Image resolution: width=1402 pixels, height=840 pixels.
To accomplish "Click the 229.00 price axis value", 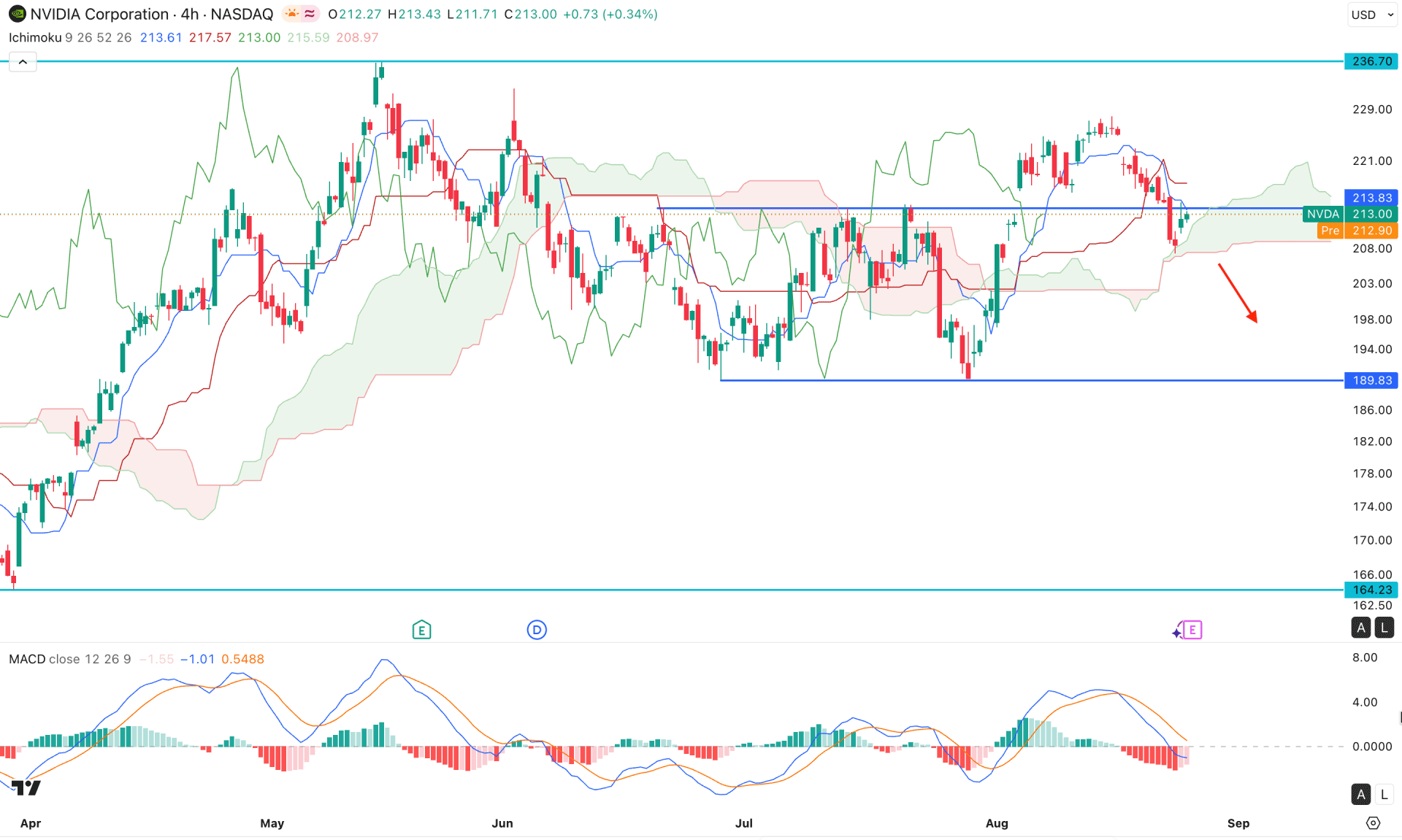I will point(1372,109).
